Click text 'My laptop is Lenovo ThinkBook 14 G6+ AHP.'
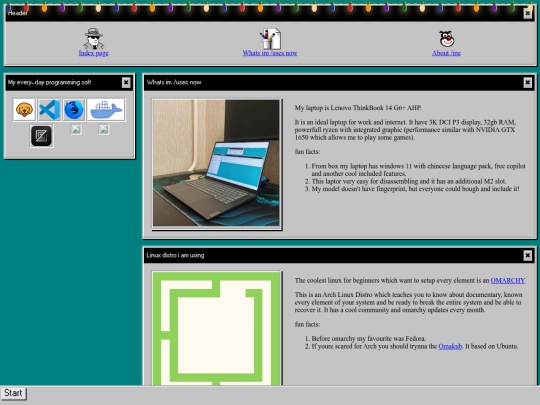 tap(358, 108)
